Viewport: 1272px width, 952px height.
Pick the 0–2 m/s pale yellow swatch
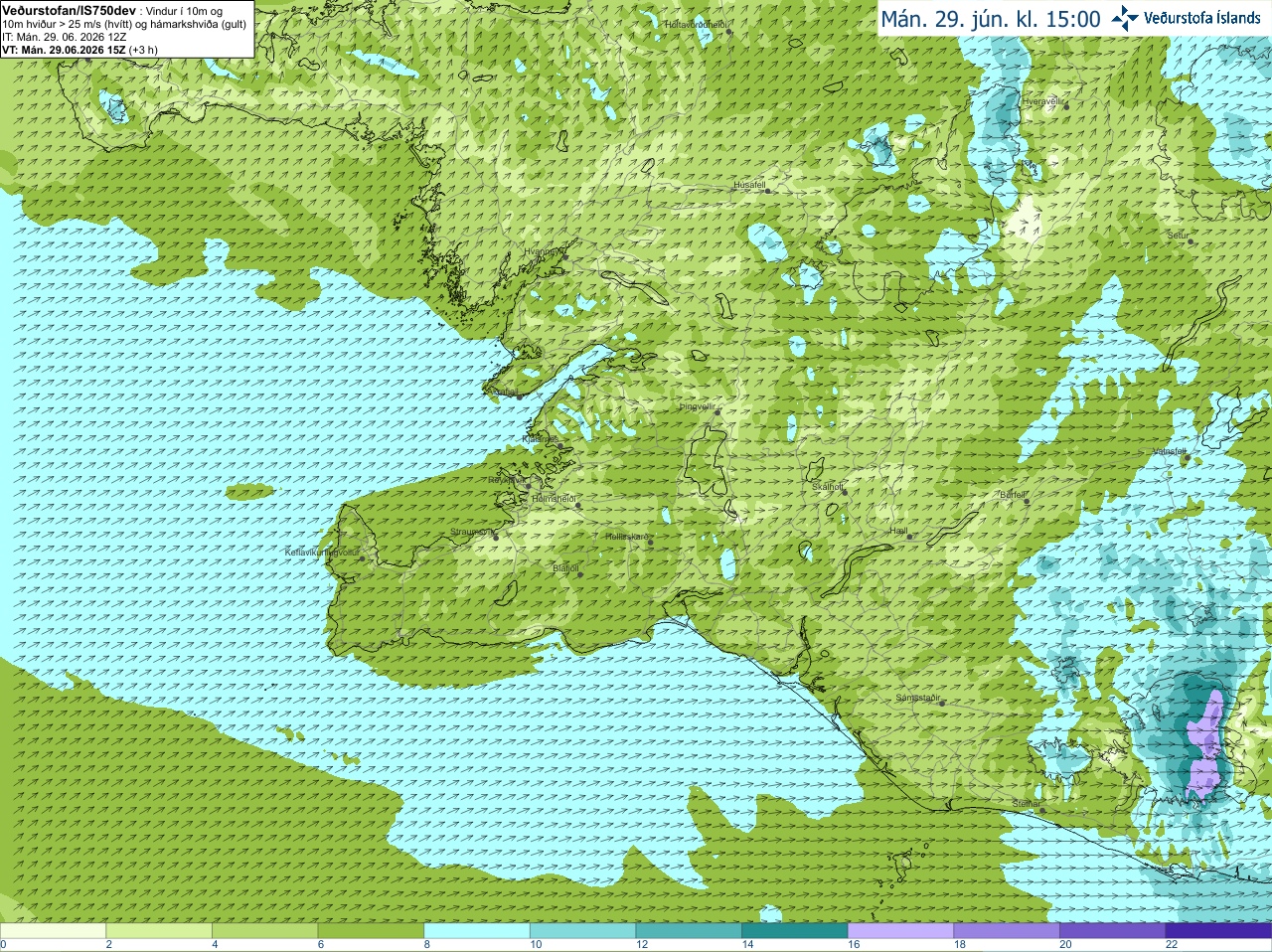tap(53, 931)
